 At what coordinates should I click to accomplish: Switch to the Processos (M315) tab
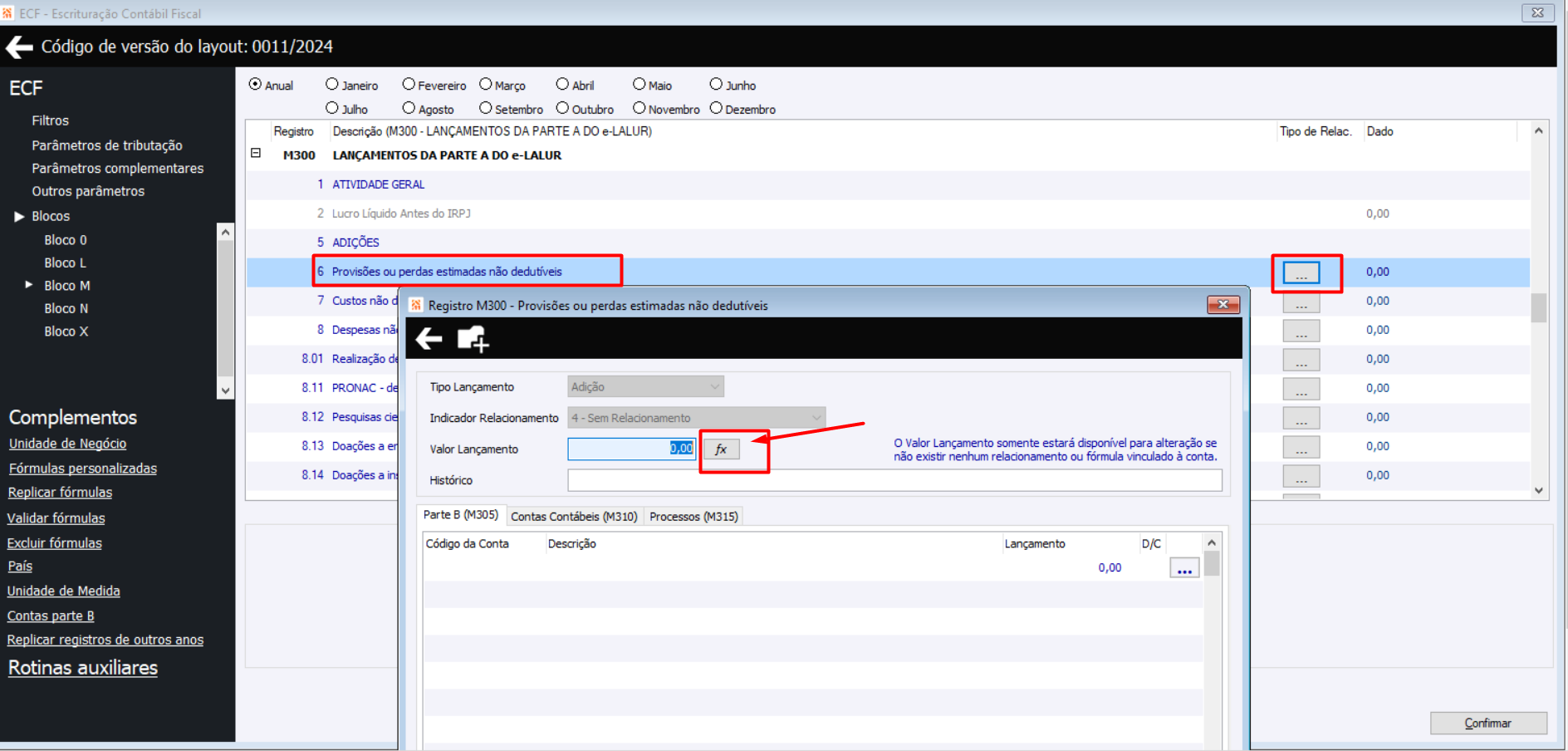click(693, 517)
